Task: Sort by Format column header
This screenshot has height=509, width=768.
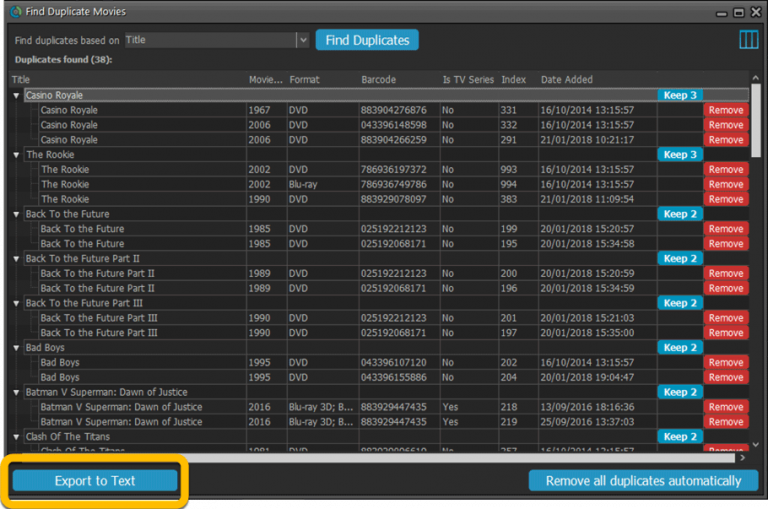Action: point(323,79)
